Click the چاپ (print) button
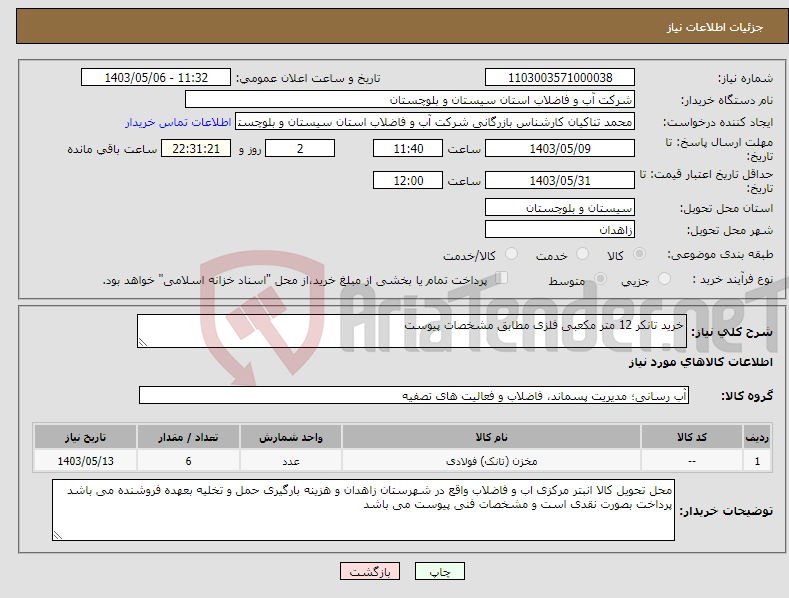This screenshot has height=598, width=789. (439, 571)
